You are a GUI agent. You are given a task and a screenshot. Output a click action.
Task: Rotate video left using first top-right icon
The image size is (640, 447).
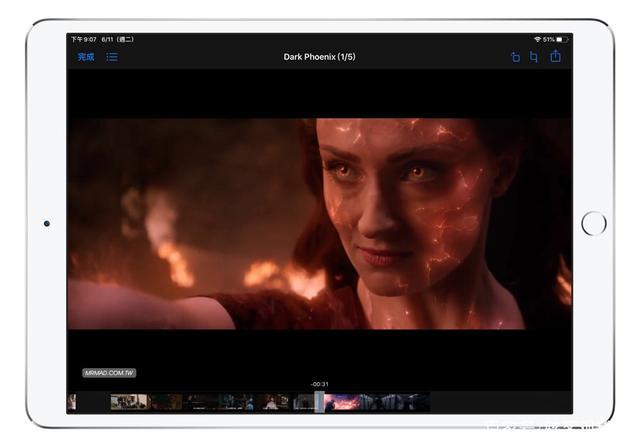tap(515, 57)
